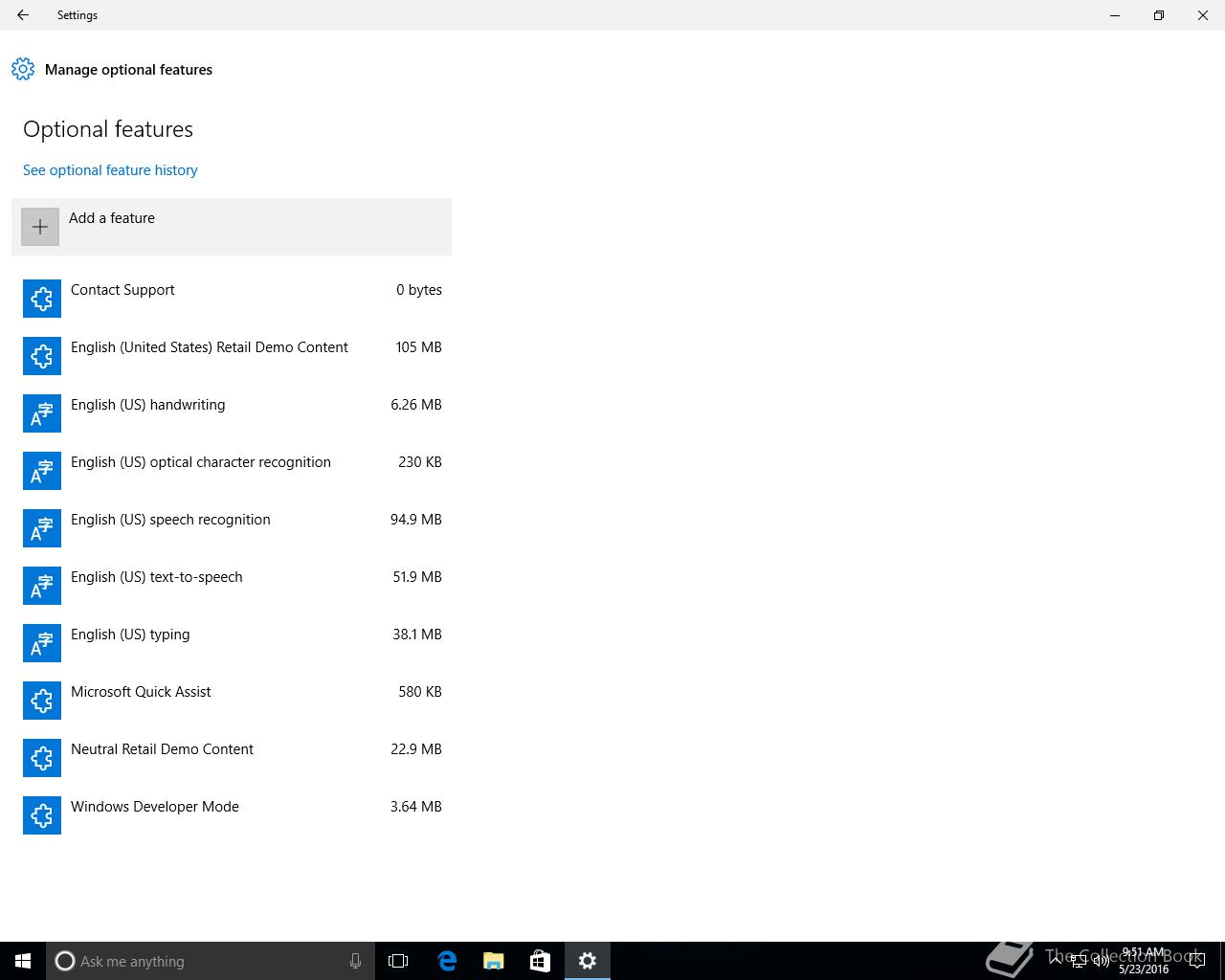Click the 51.9 MB size value
The width and height of the screenshot is (1225, 980).
coord(417,577)
